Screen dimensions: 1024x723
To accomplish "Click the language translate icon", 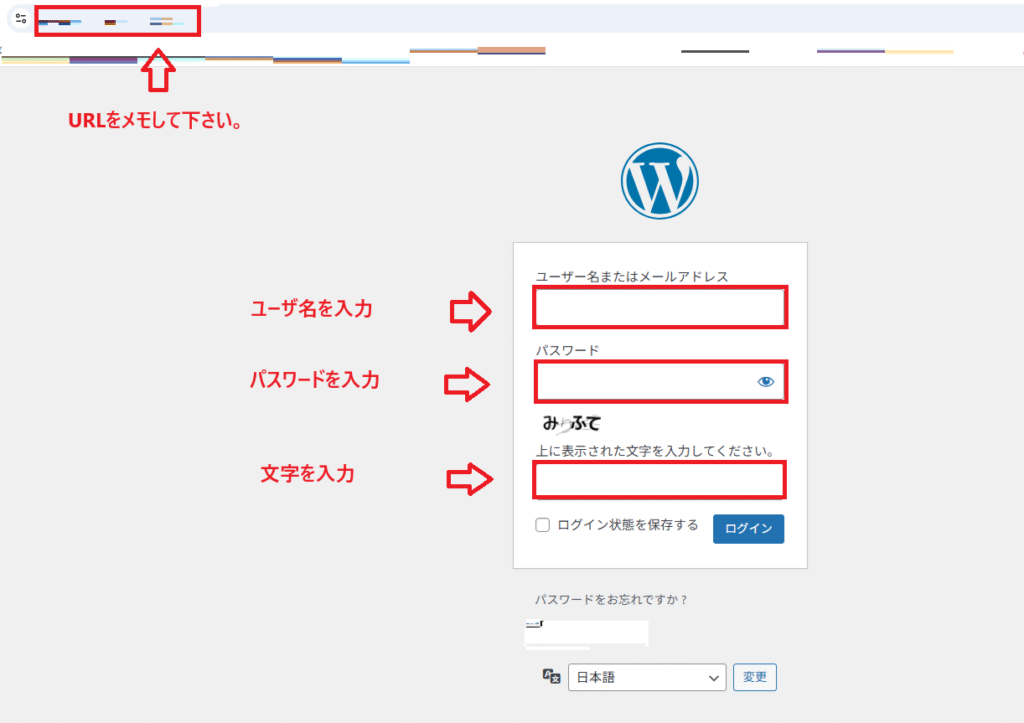I will click(551, 677).
